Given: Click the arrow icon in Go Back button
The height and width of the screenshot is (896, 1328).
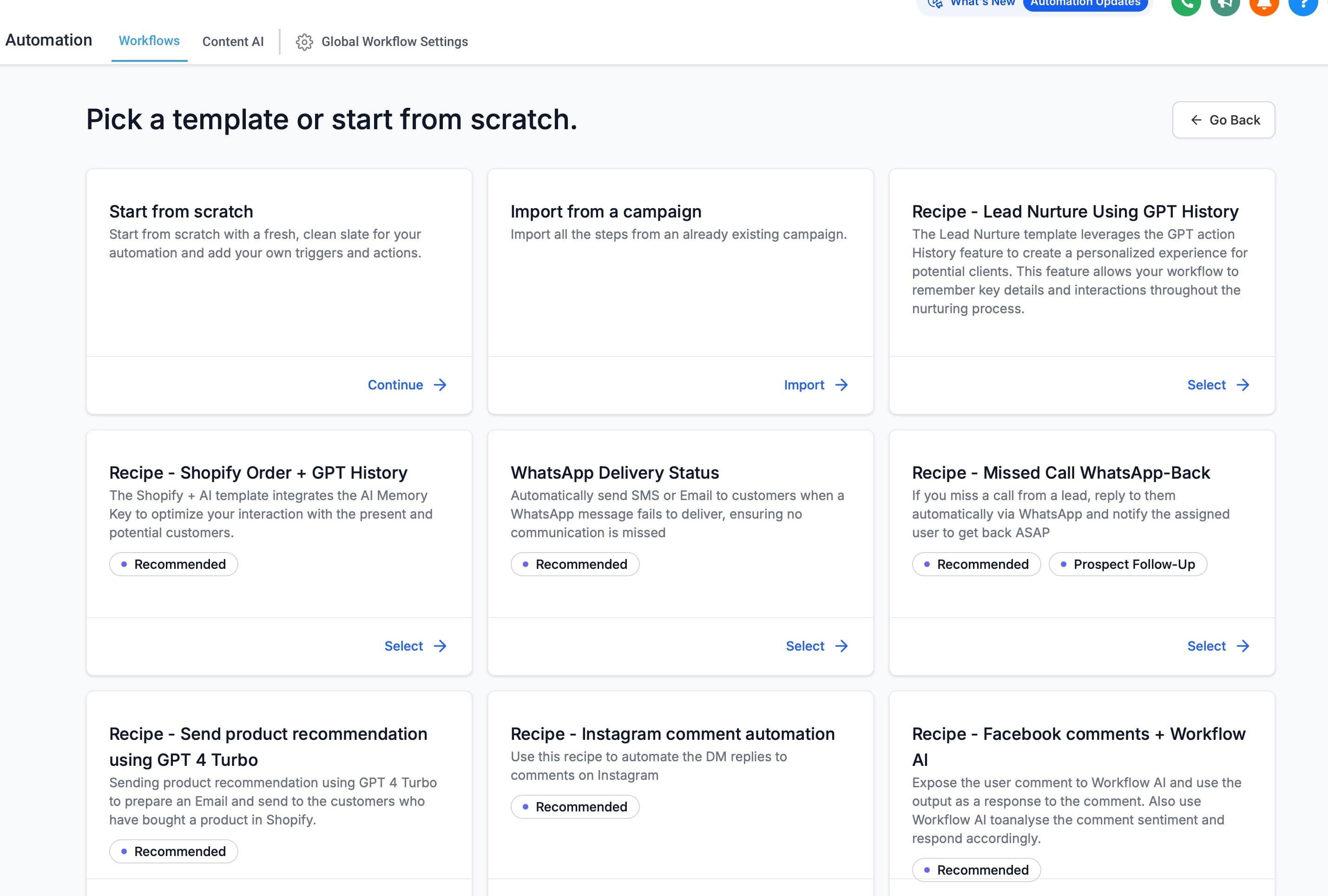Looking at the screenshot, I should tap(1196, 120).
